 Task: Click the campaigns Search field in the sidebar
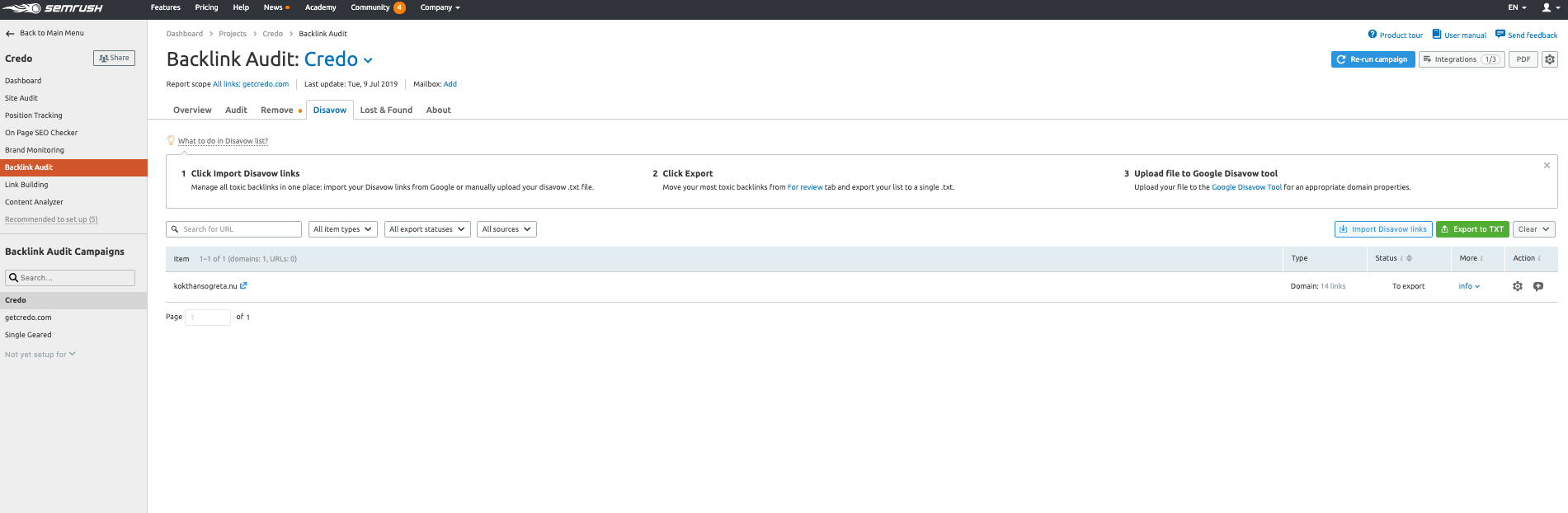point(70,278)
